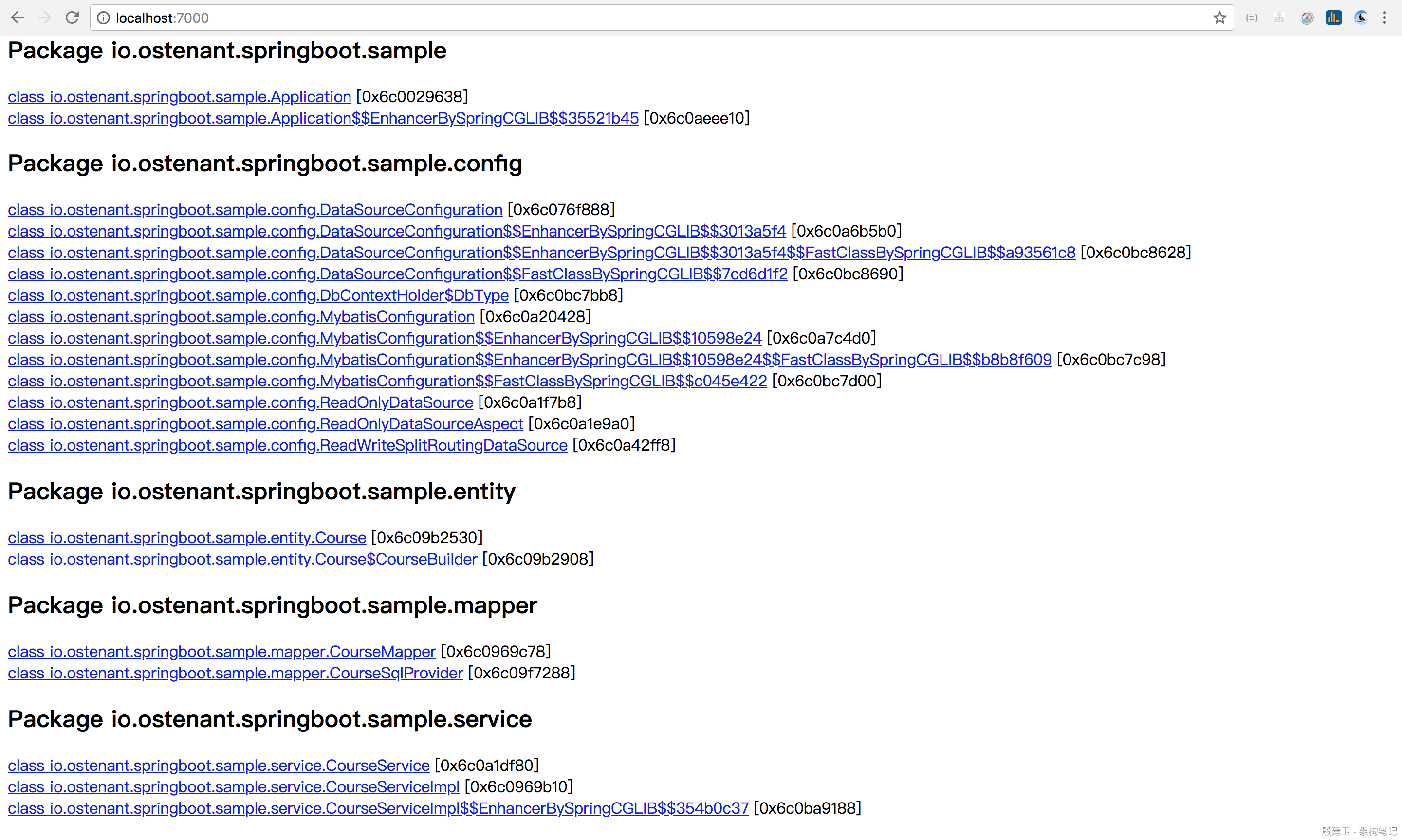1402x840 pixels.
Task: Open CourseServiceImpl$$EnhancerBySpringCGLIB$$354b0c37 link
Action: coord(378,809)
